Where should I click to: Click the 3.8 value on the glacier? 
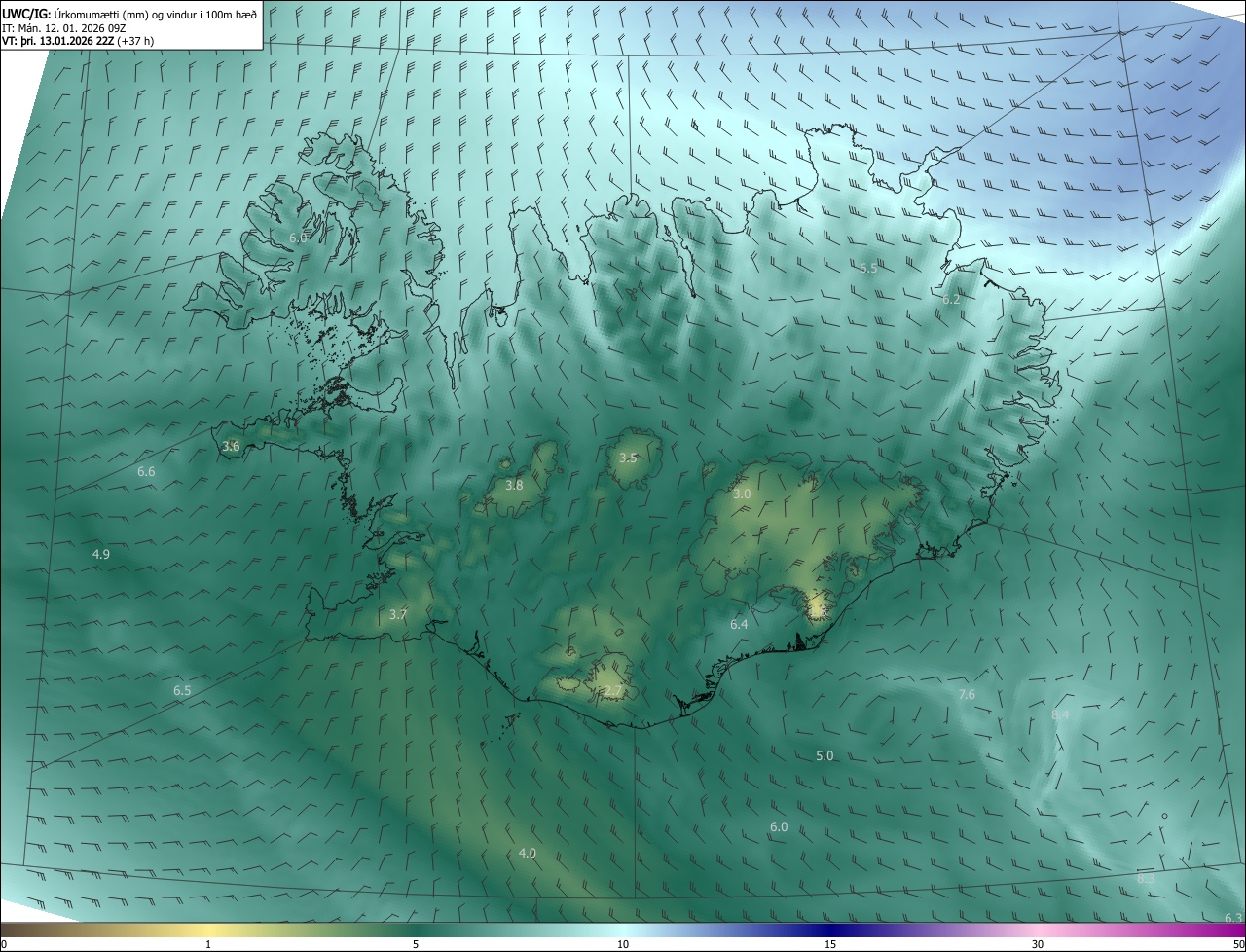click(x=514, y=485)
